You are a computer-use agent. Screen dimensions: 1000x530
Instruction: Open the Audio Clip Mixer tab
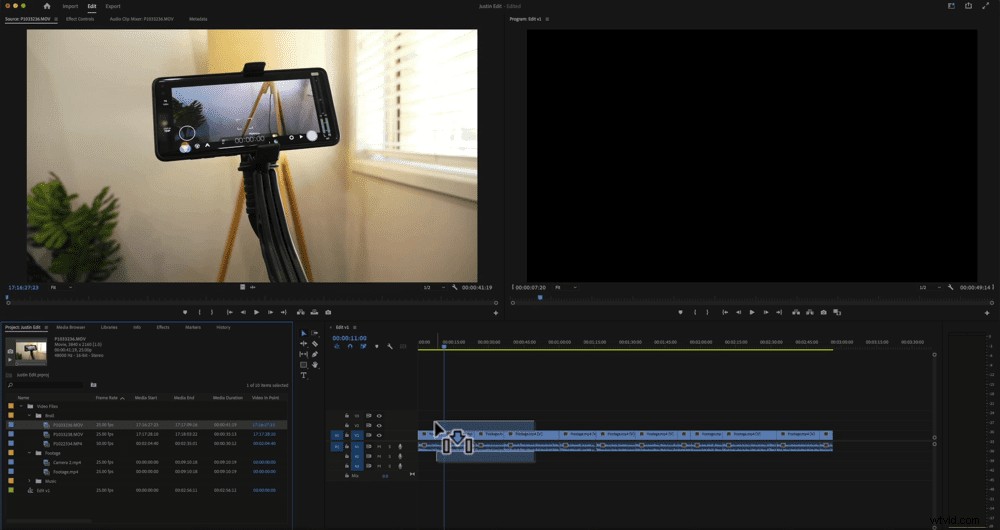(x=142, y=19)
